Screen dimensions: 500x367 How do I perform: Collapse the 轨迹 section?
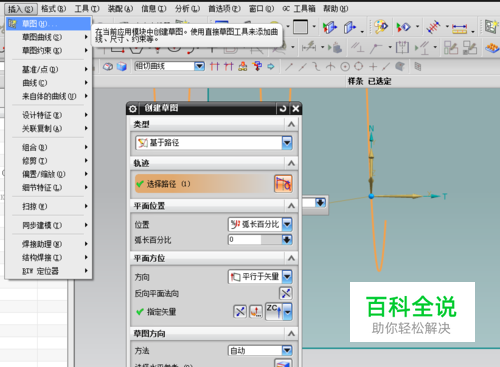291,163
